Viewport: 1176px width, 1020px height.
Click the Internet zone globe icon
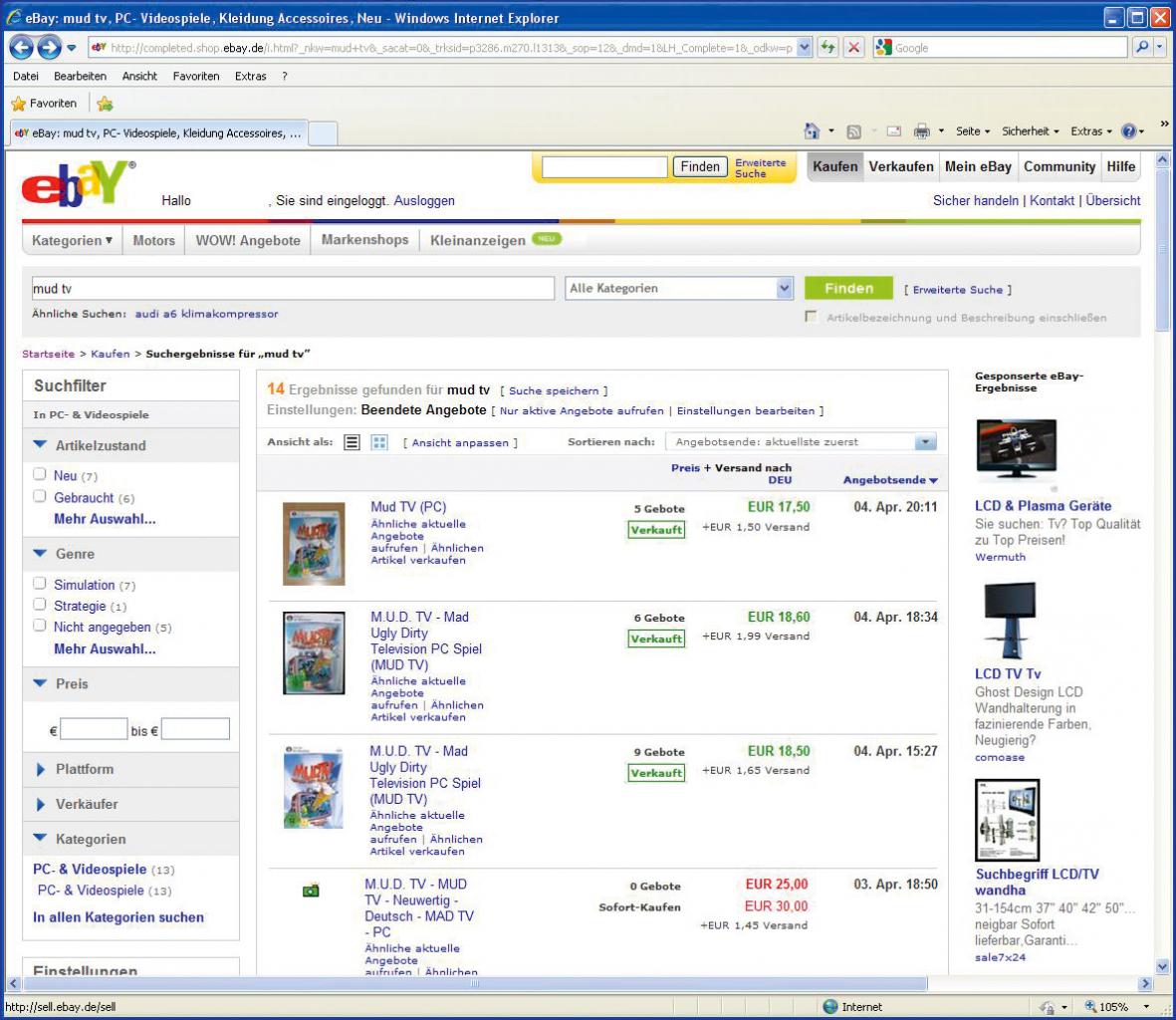click(830, 1006)
